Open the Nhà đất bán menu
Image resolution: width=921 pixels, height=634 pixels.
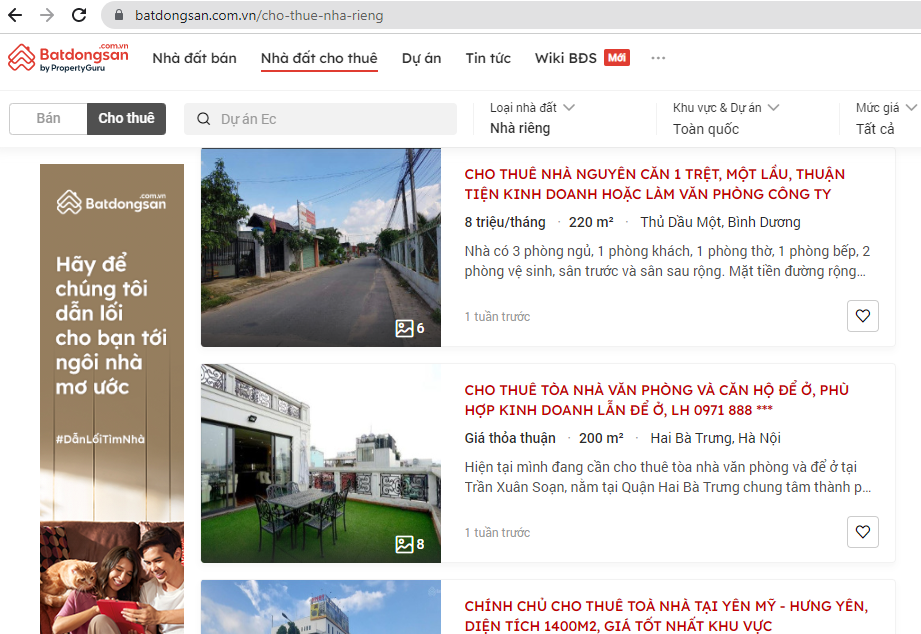coord(194,58)
